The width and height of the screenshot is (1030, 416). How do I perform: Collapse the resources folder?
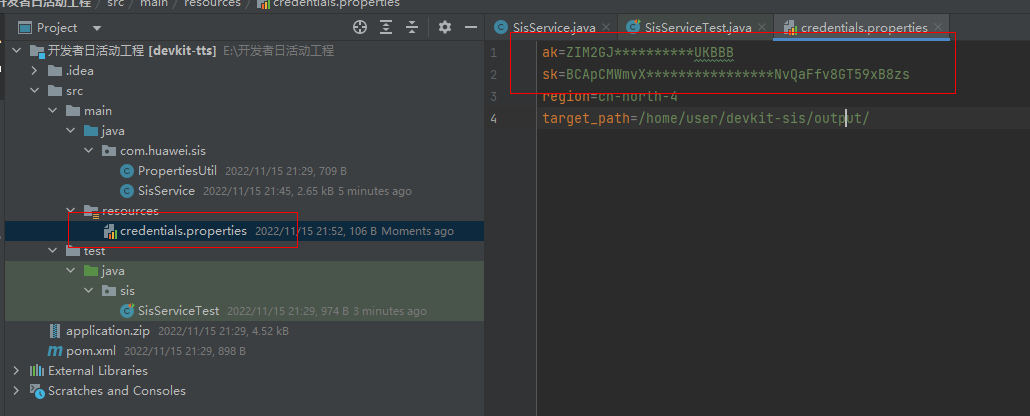pyautogui.click(x=72, y=211)
